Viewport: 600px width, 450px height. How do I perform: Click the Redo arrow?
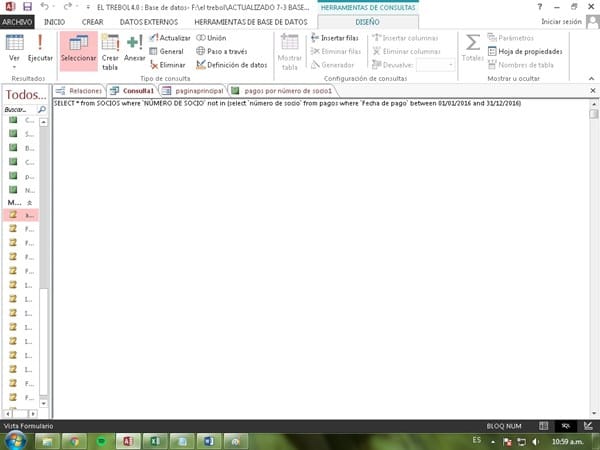[67, 7]
